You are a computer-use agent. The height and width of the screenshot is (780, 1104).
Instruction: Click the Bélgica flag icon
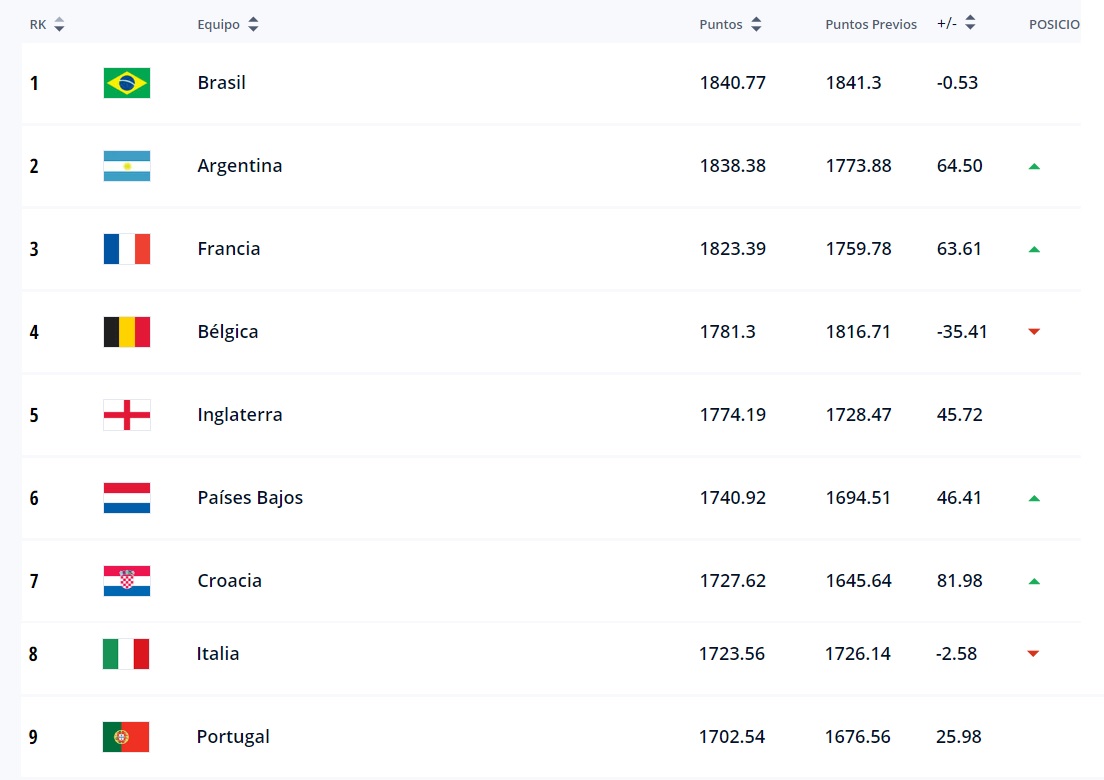pyautogui.click(x=127, y=332)
